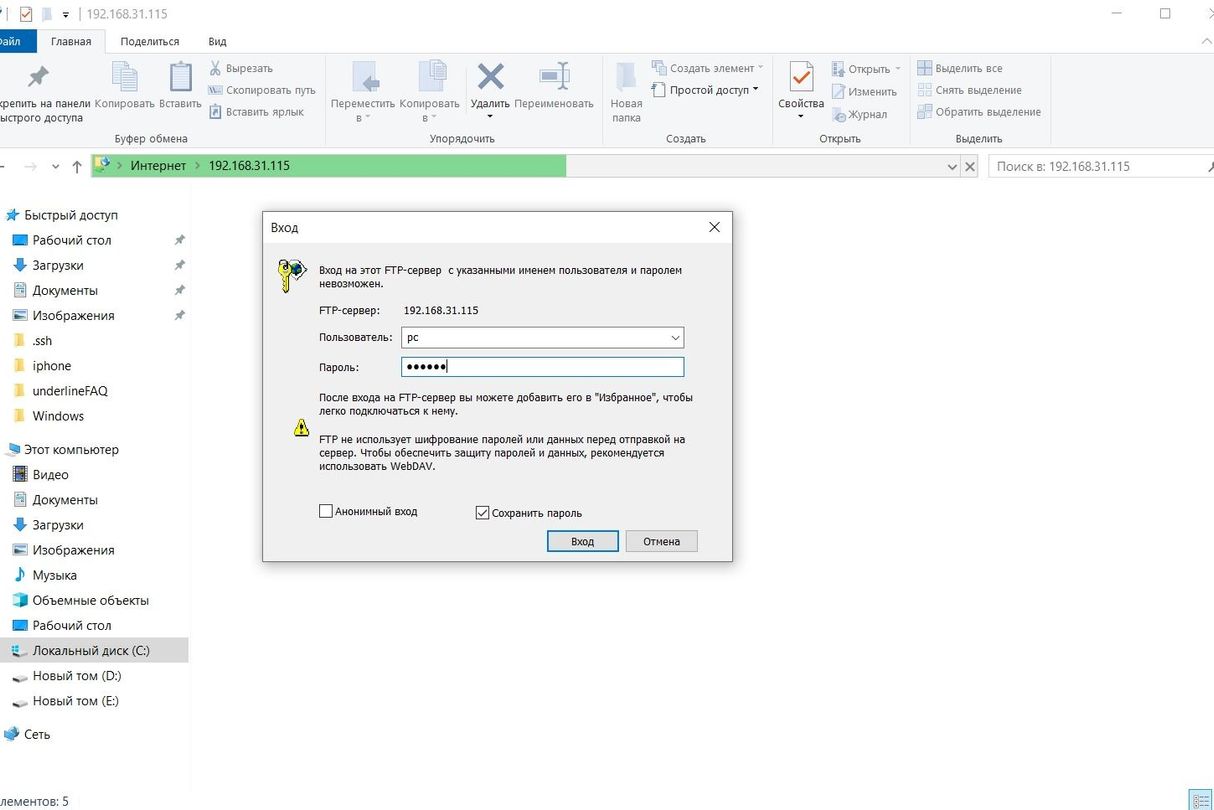
Task: Click the Paste (Вставить) clipboard icon
Action: [180, 77]
